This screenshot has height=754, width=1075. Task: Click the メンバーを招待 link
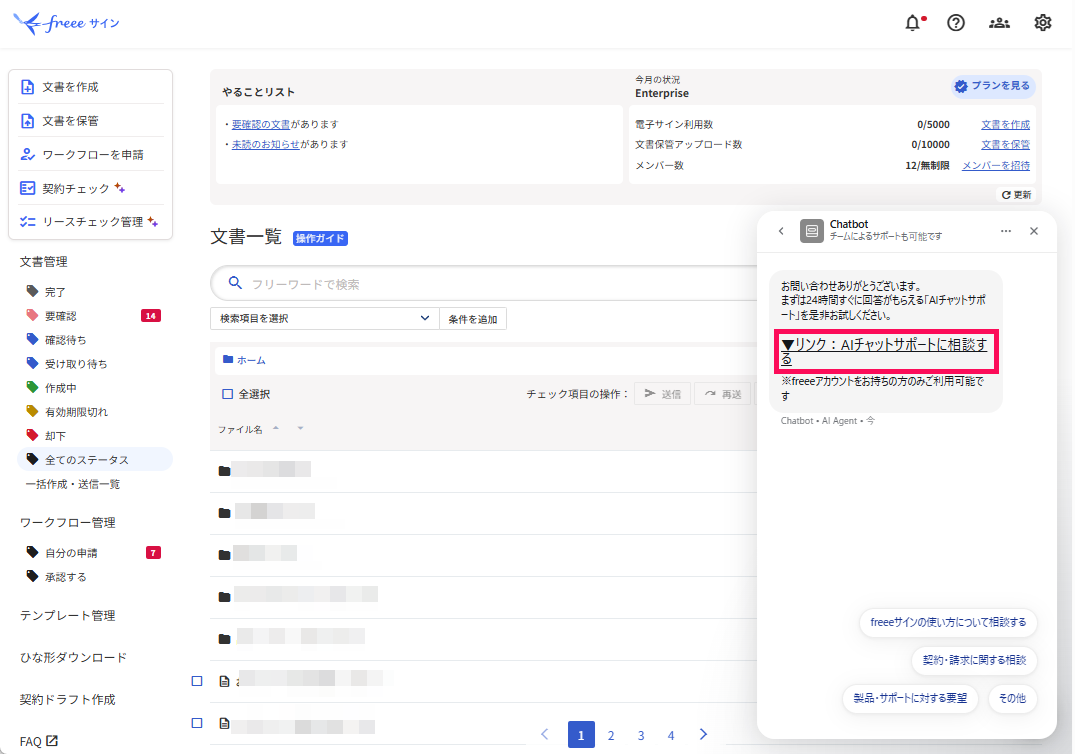point(995,165)
